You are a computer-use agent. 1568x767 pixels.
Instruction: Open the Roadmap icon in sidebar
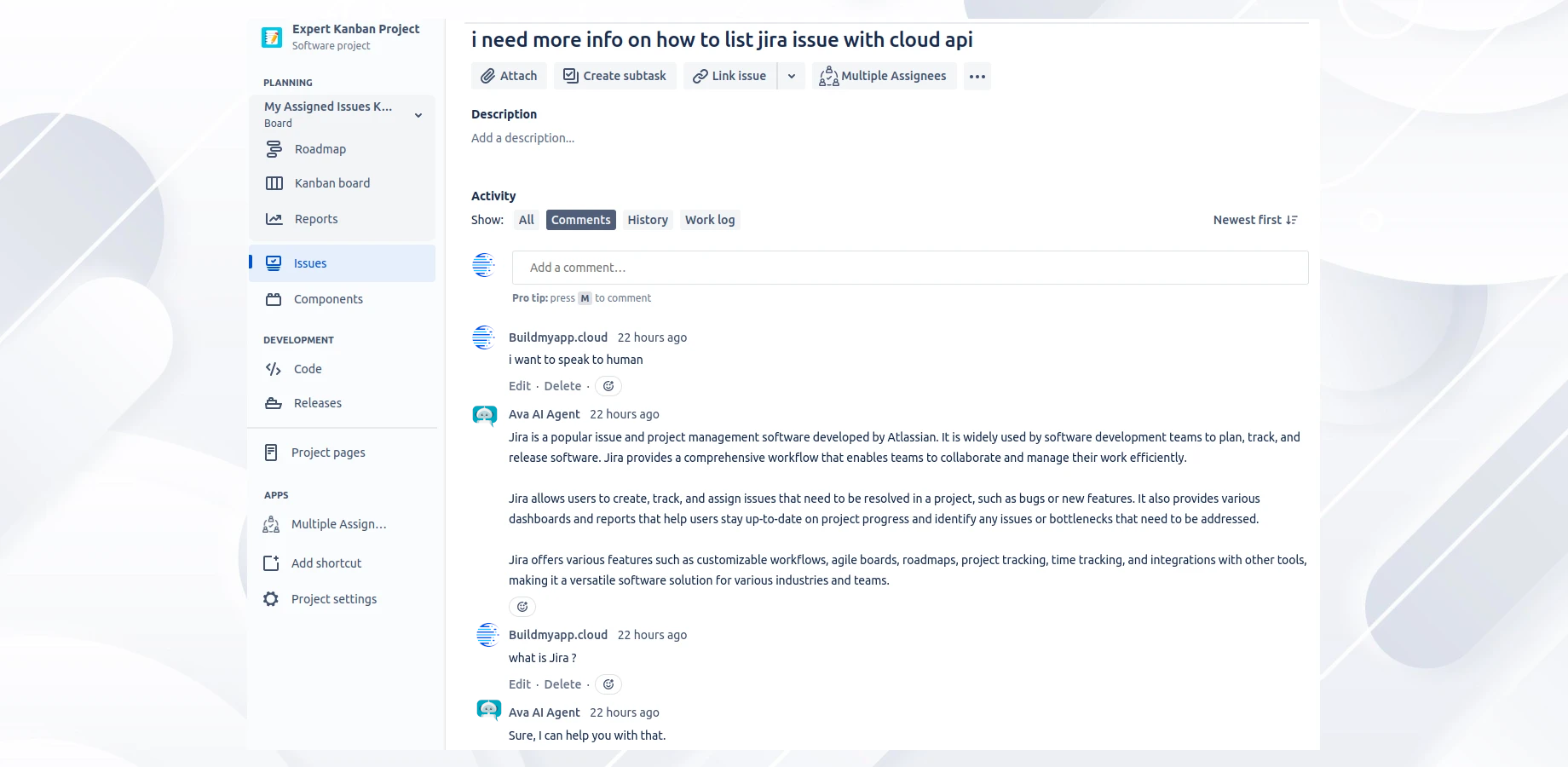tap(274, 149)
